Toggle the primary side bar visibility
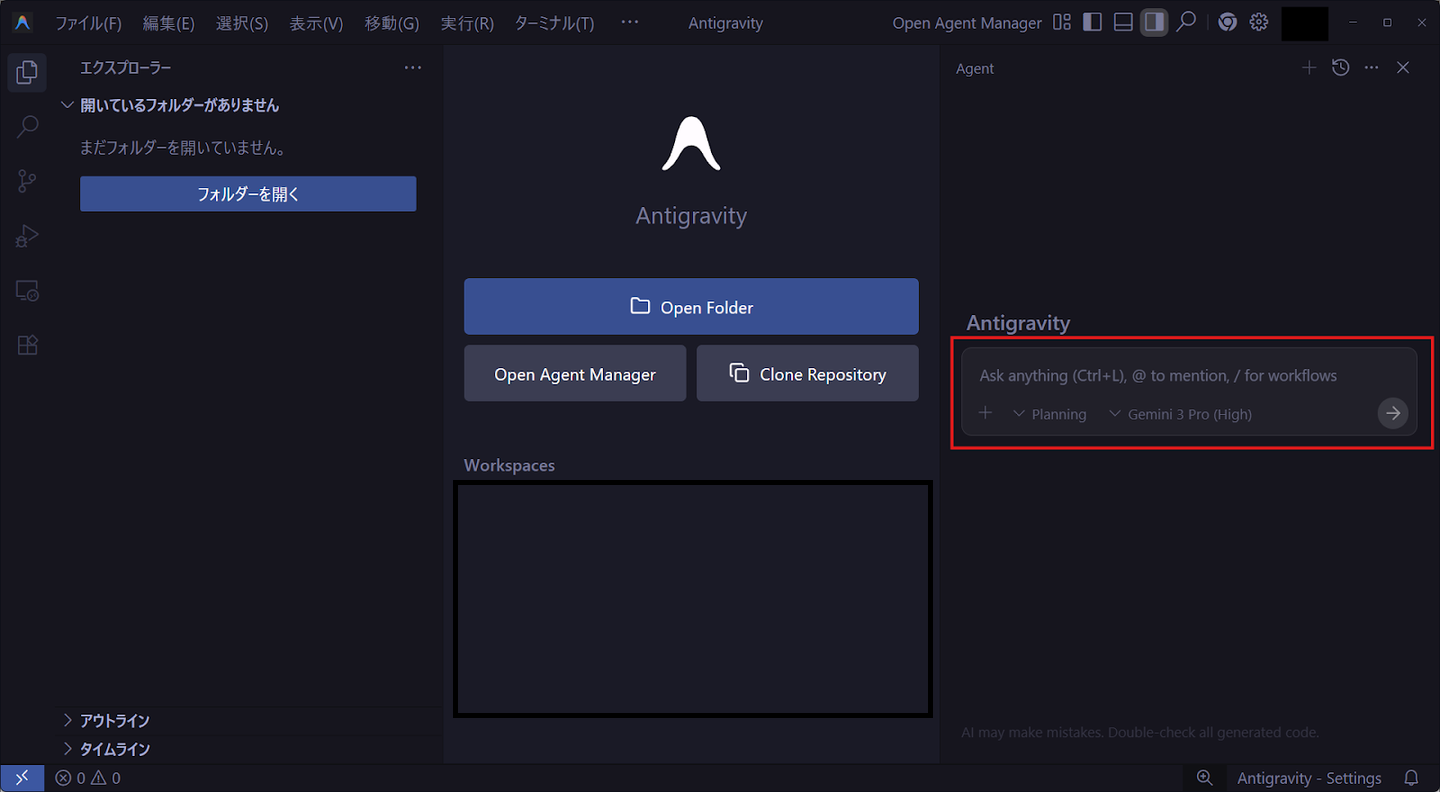This screenshot has height=792, width=1440. pos(1092,22)
